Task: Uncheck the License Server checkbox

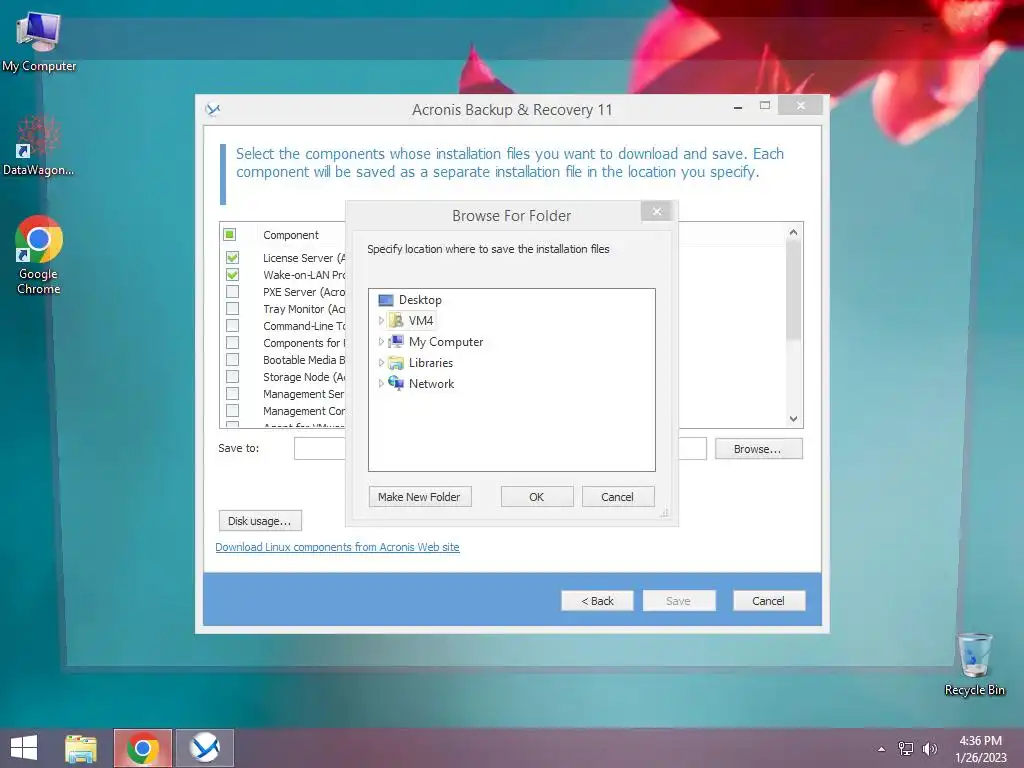Action: coord(232,257)
